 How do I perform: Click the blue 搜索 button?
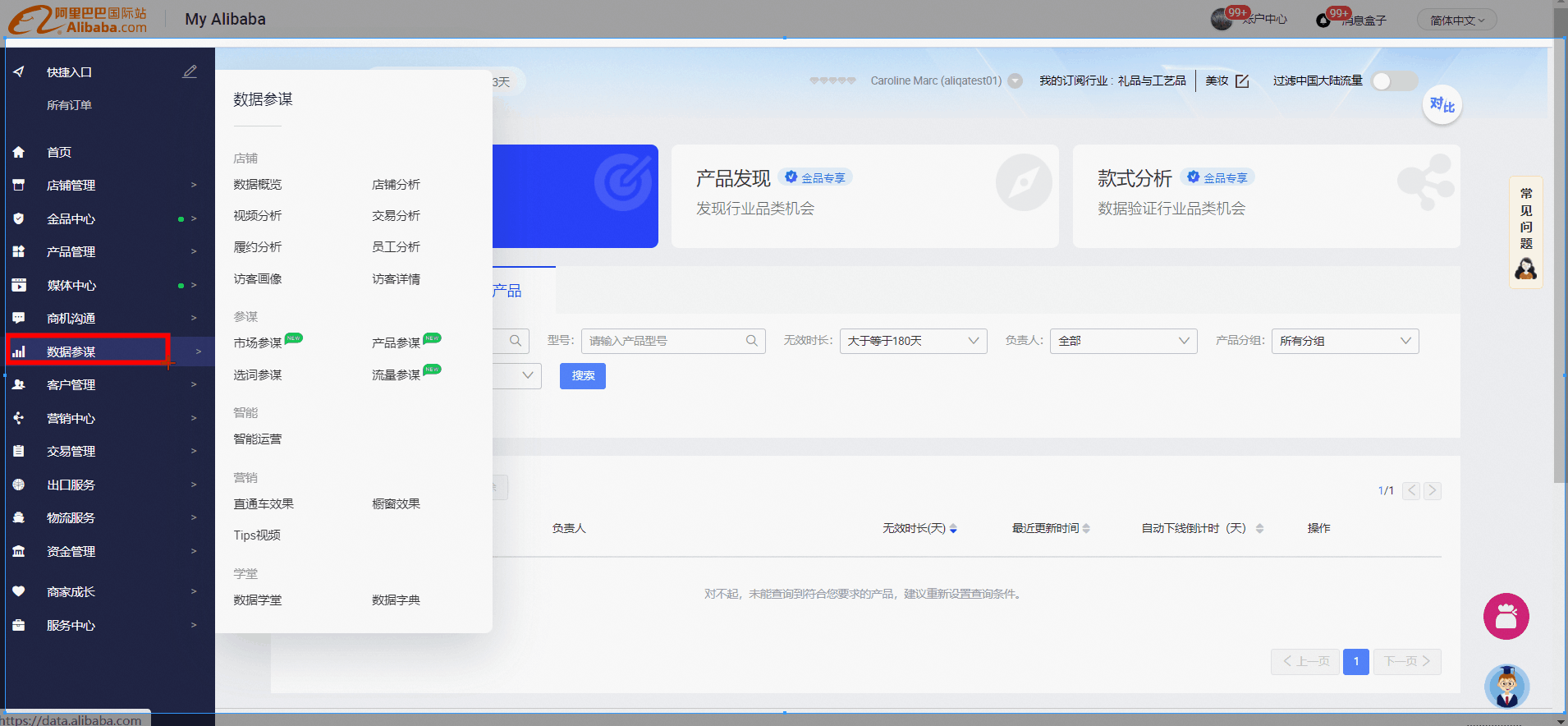pyautogui.click(x=583, y=375)
